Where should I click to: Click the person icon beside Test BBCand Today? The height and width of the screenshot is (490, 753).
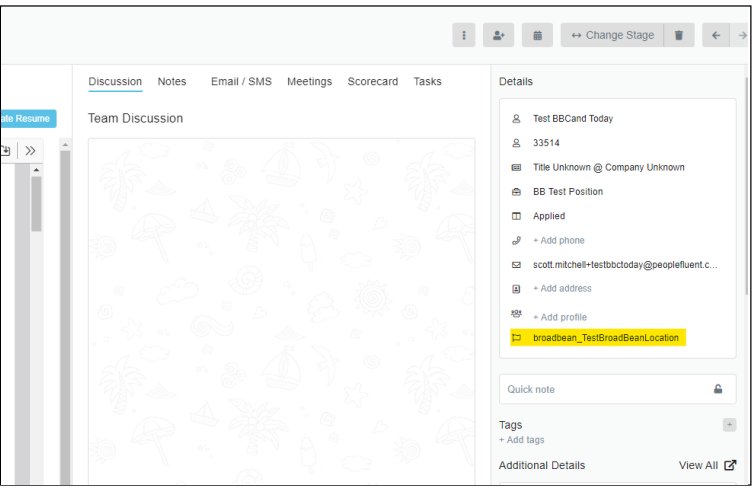click(x=516, y=119)
